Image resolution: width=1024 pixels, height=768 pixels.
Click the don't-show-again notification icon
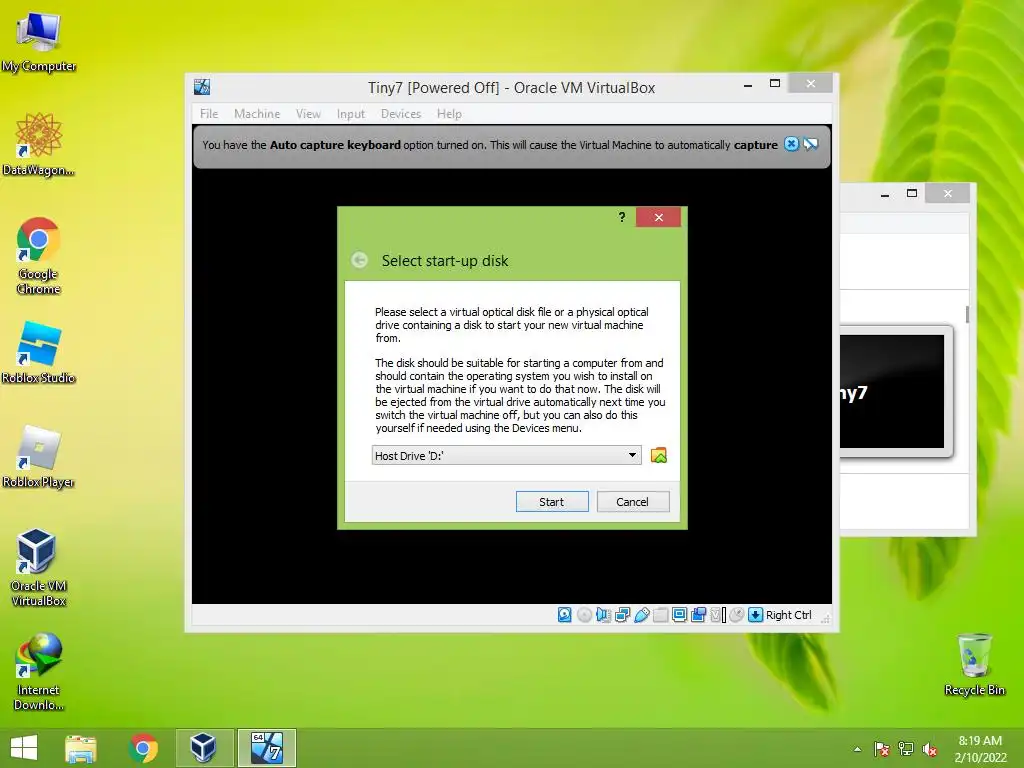tap(811, 144)
